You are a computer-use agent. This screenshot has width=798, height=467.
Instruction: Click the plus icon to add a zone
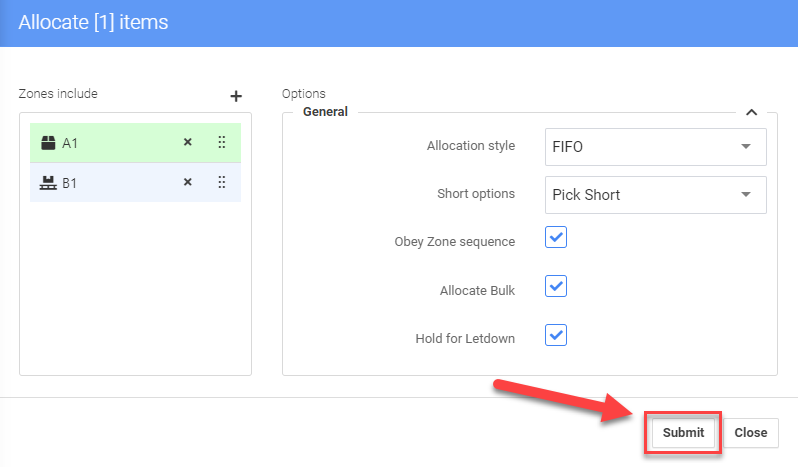[236, 96]
